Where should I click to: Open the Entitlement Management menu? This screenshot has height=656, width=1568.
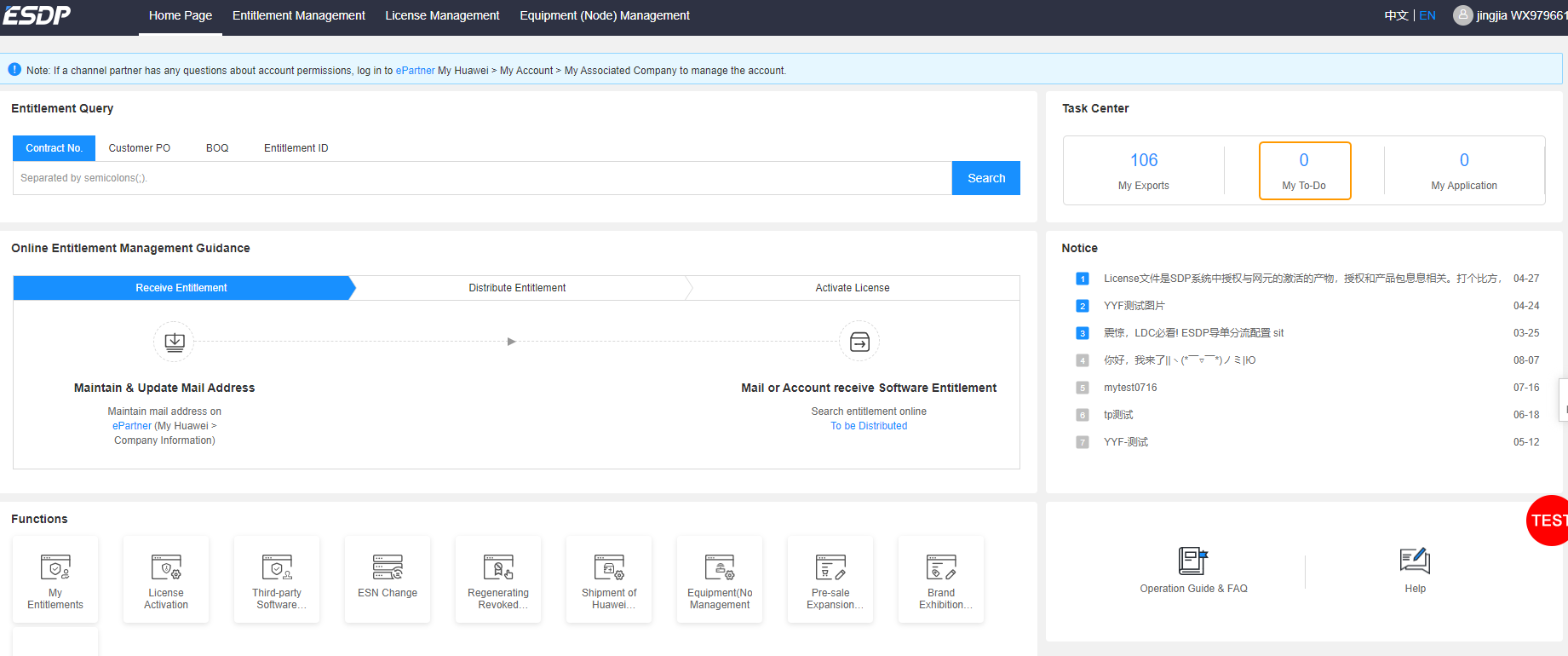298,15
